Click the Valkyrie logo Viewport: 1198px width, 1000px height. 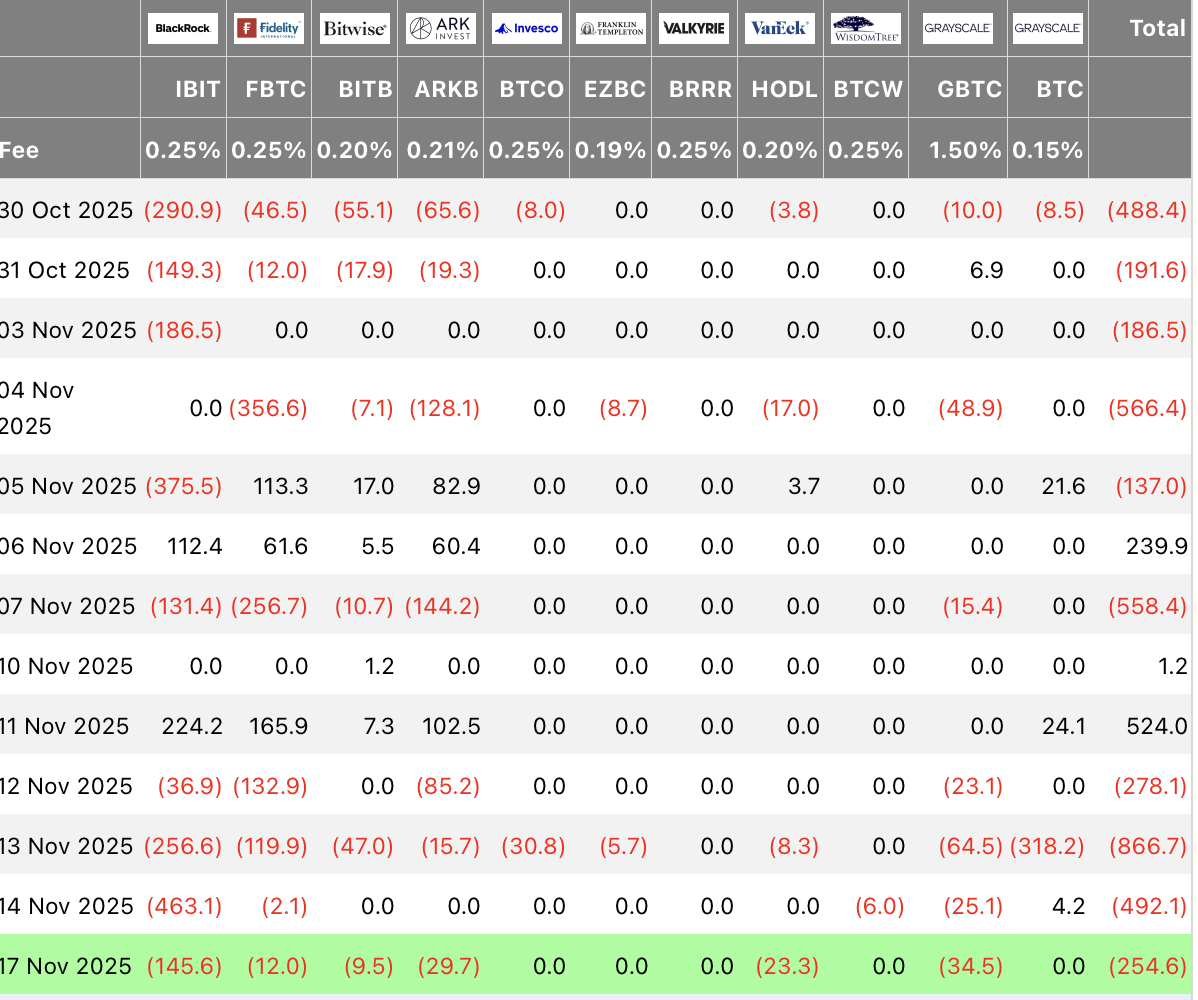click(695, 28)
